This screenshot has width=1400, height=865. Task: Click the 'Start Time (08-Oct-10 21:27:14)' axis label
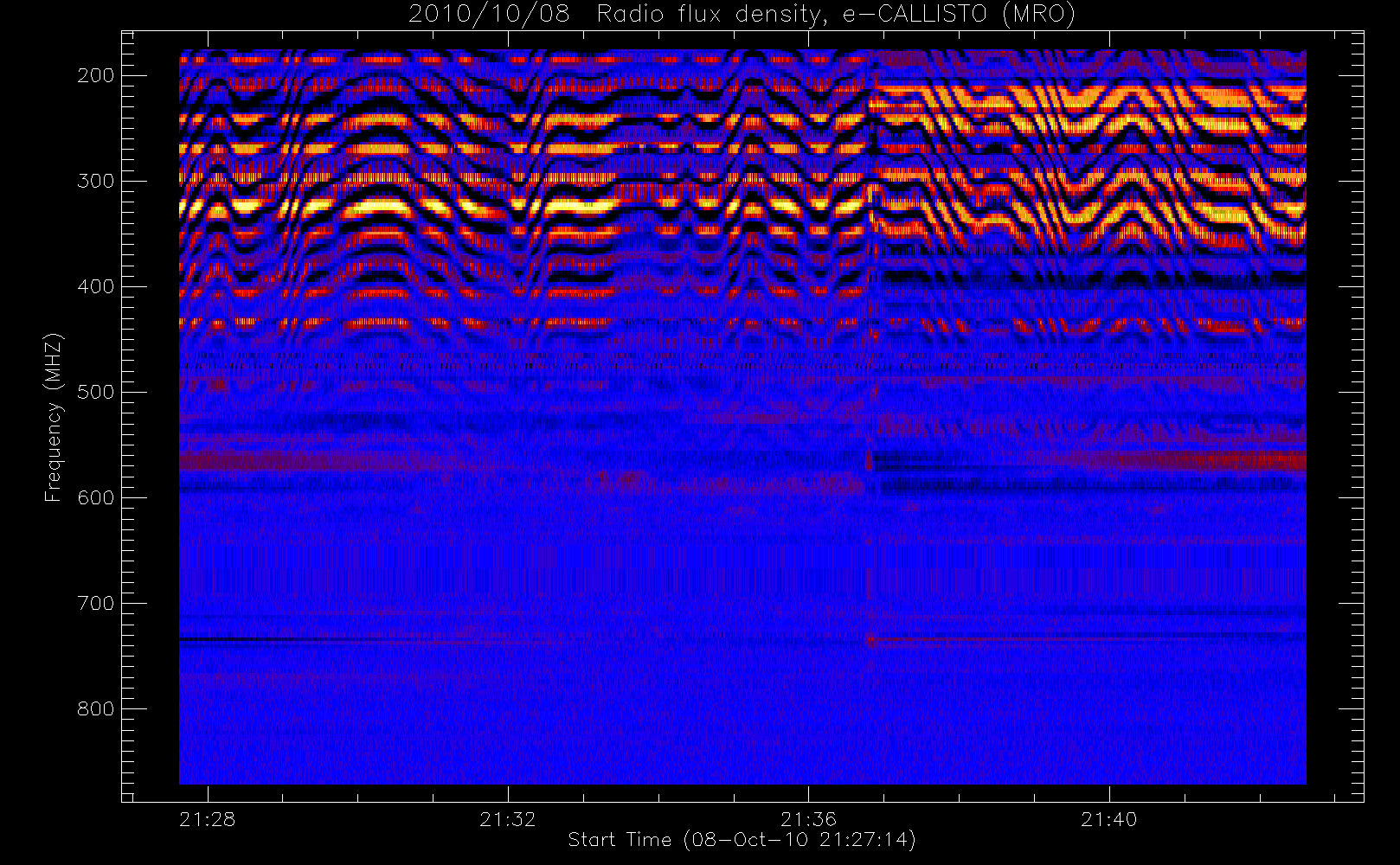pos(742,840)
